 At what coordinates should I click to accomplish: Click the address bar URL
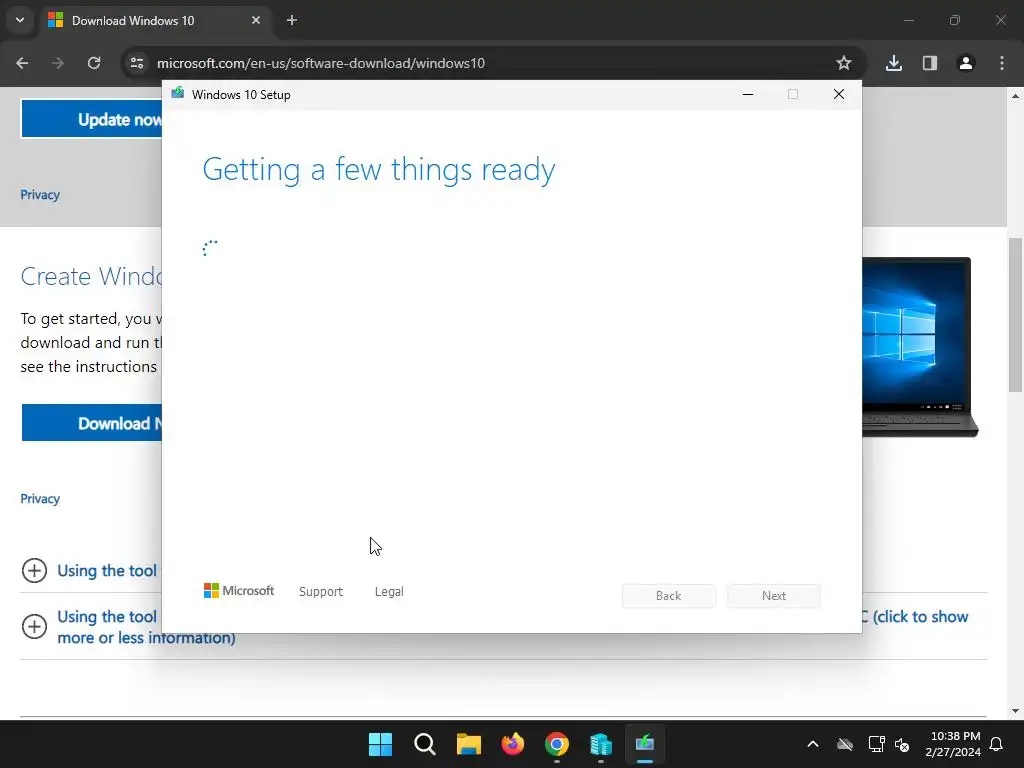(x=321, y=63)
